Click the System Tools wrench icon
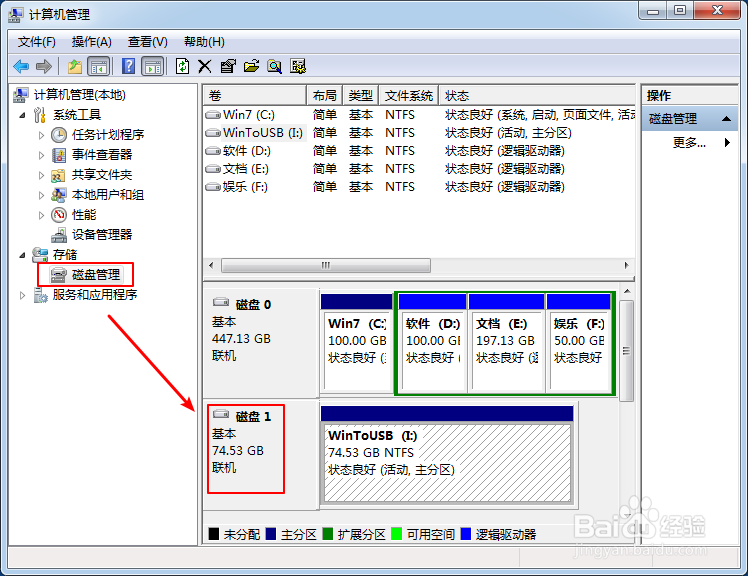 (x=40, y=115)
